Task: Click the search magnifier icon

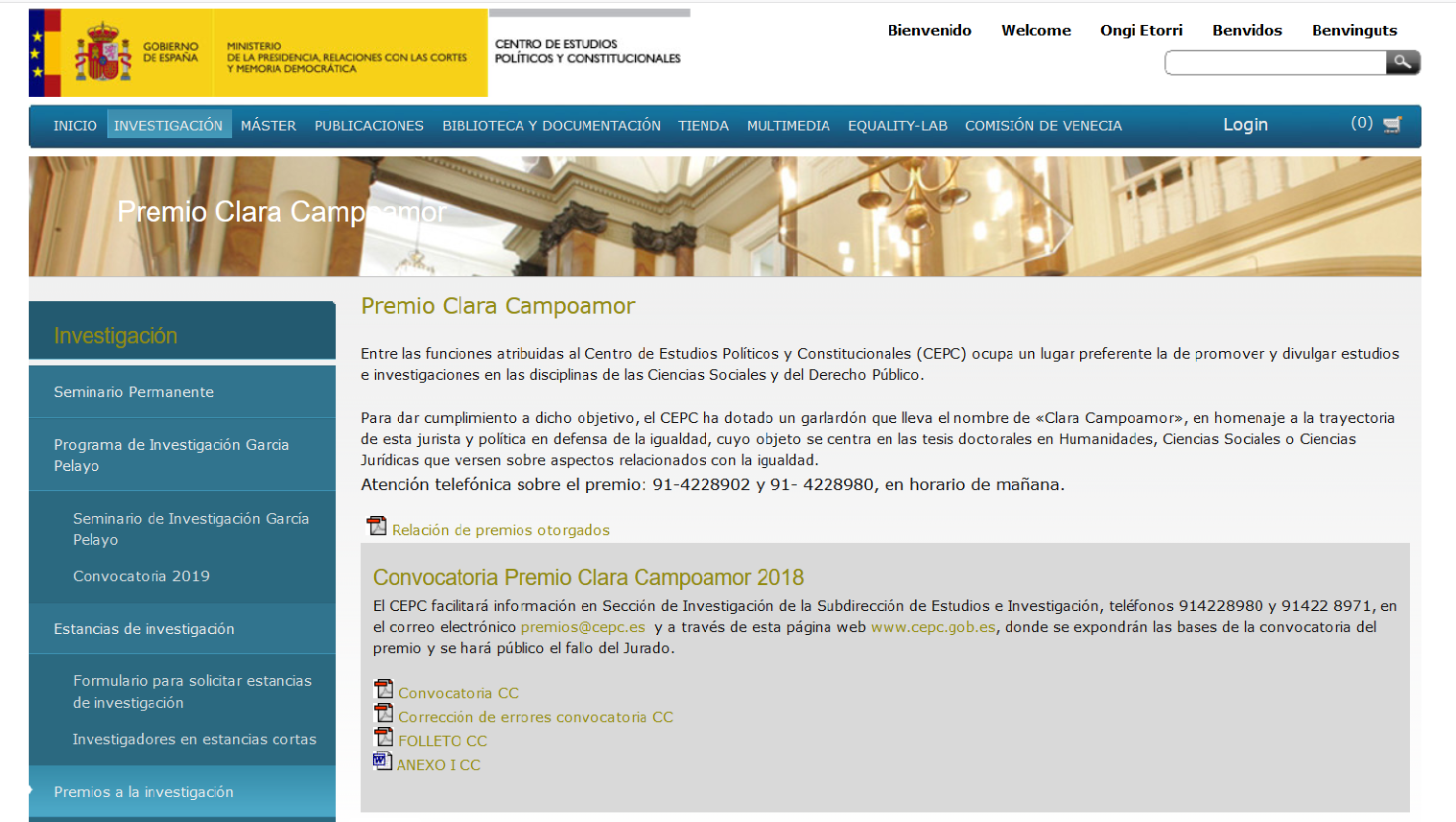Action: tap(1402, 62)
